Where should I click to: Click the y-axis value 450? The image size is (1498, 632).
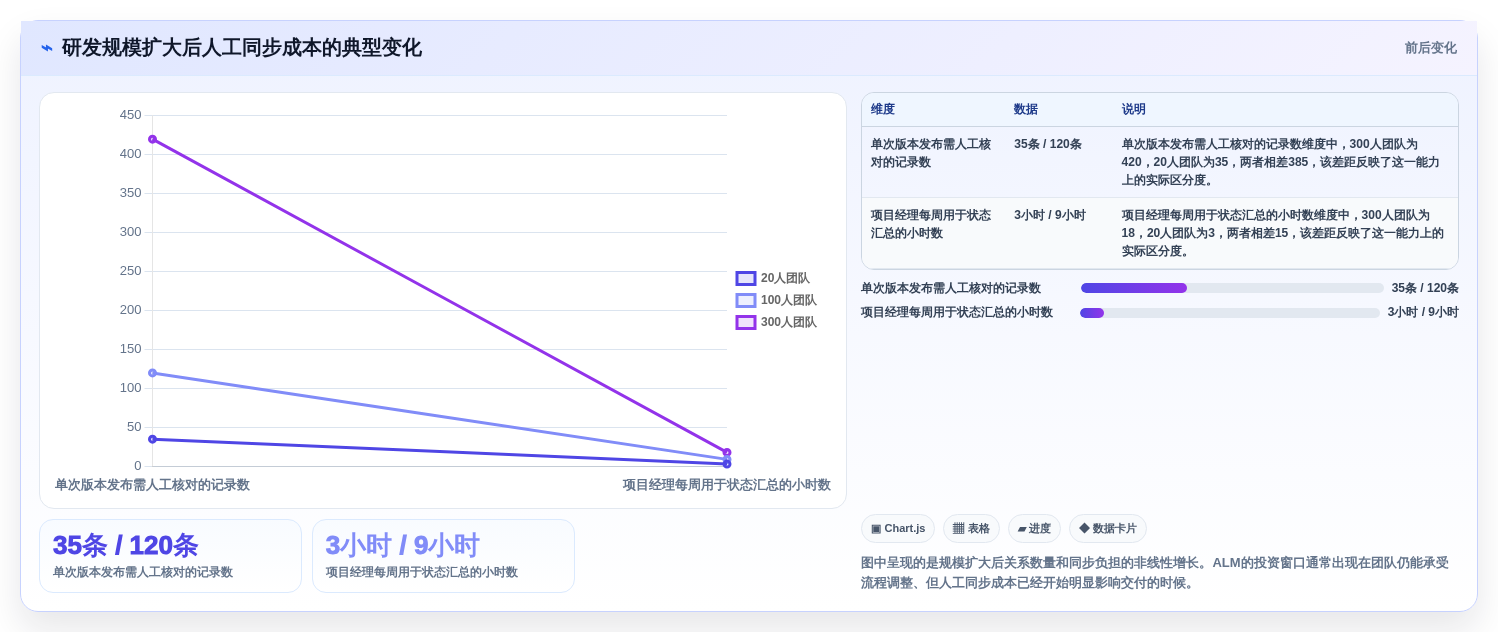tap(131, 115)
